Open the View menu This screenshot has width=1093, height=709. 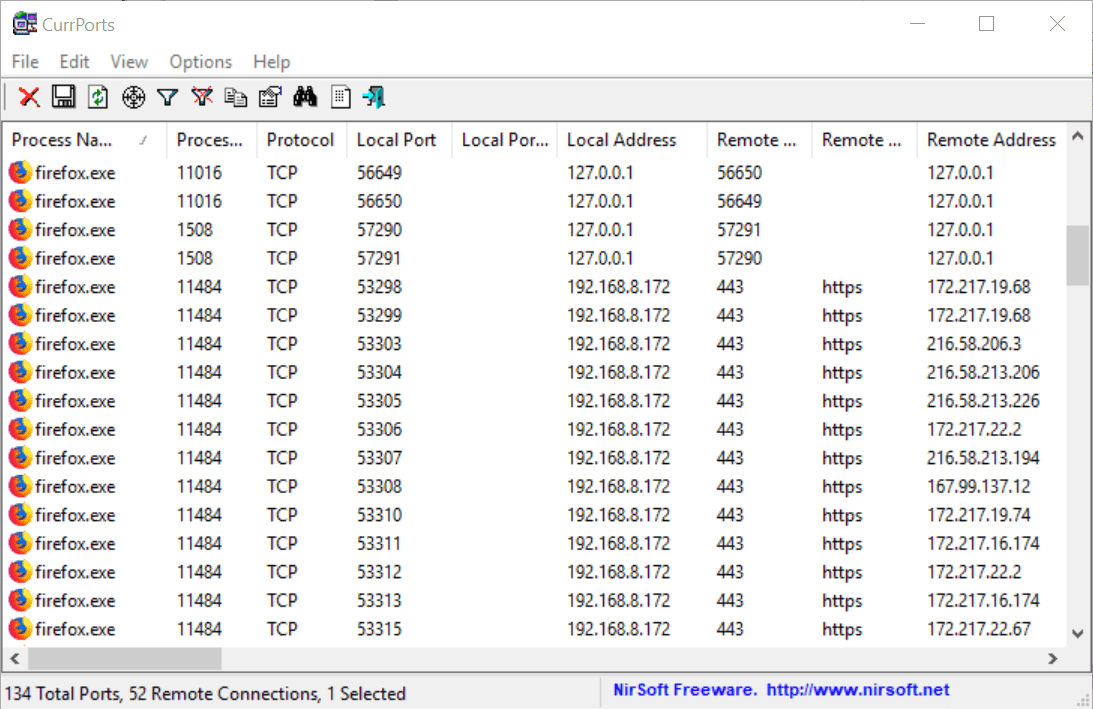click(x=129, y=62)
